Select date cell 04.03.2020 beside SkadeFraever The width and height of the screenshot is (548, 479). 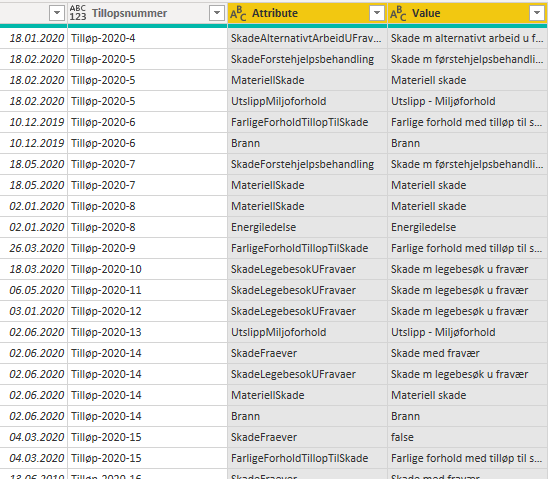pos(34,437)
